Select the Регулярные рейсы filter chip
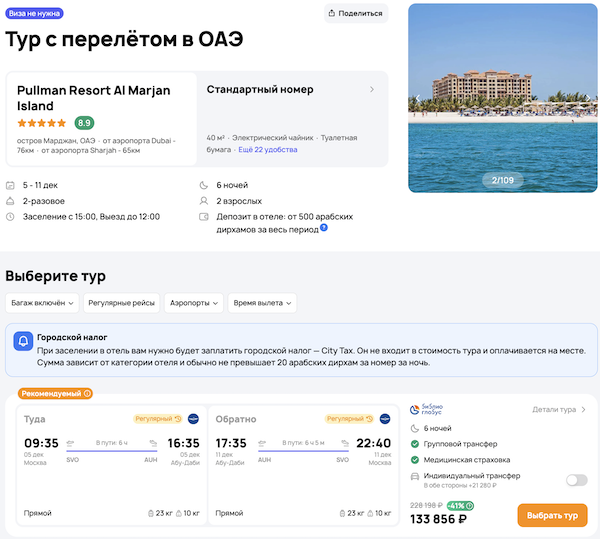The image size is (600, 539). [122, 302]
